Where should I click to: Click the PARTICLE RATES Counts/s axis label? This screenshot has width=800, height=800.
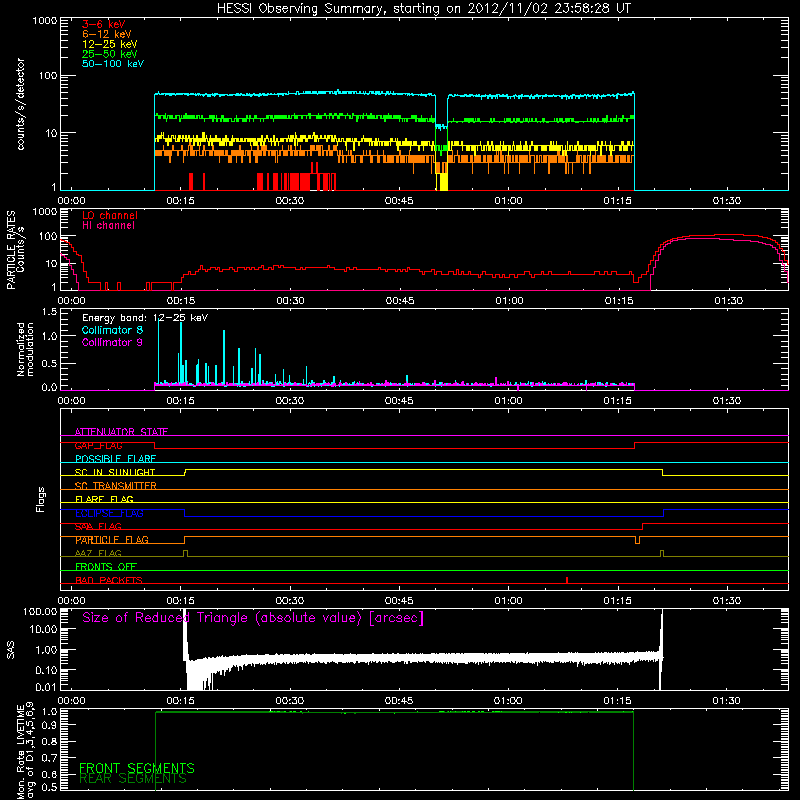coord(16,250)
